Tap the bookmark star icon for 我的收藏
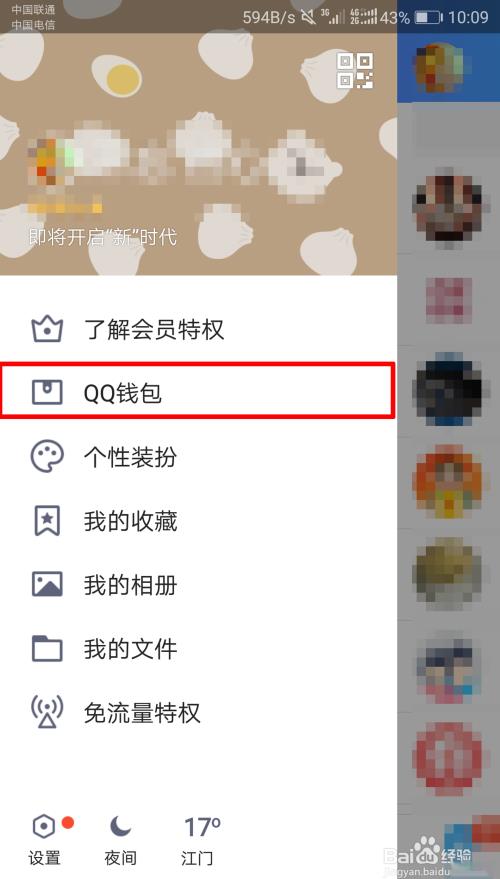This screenshot has height=879, width=500. [x=47, y=521]
